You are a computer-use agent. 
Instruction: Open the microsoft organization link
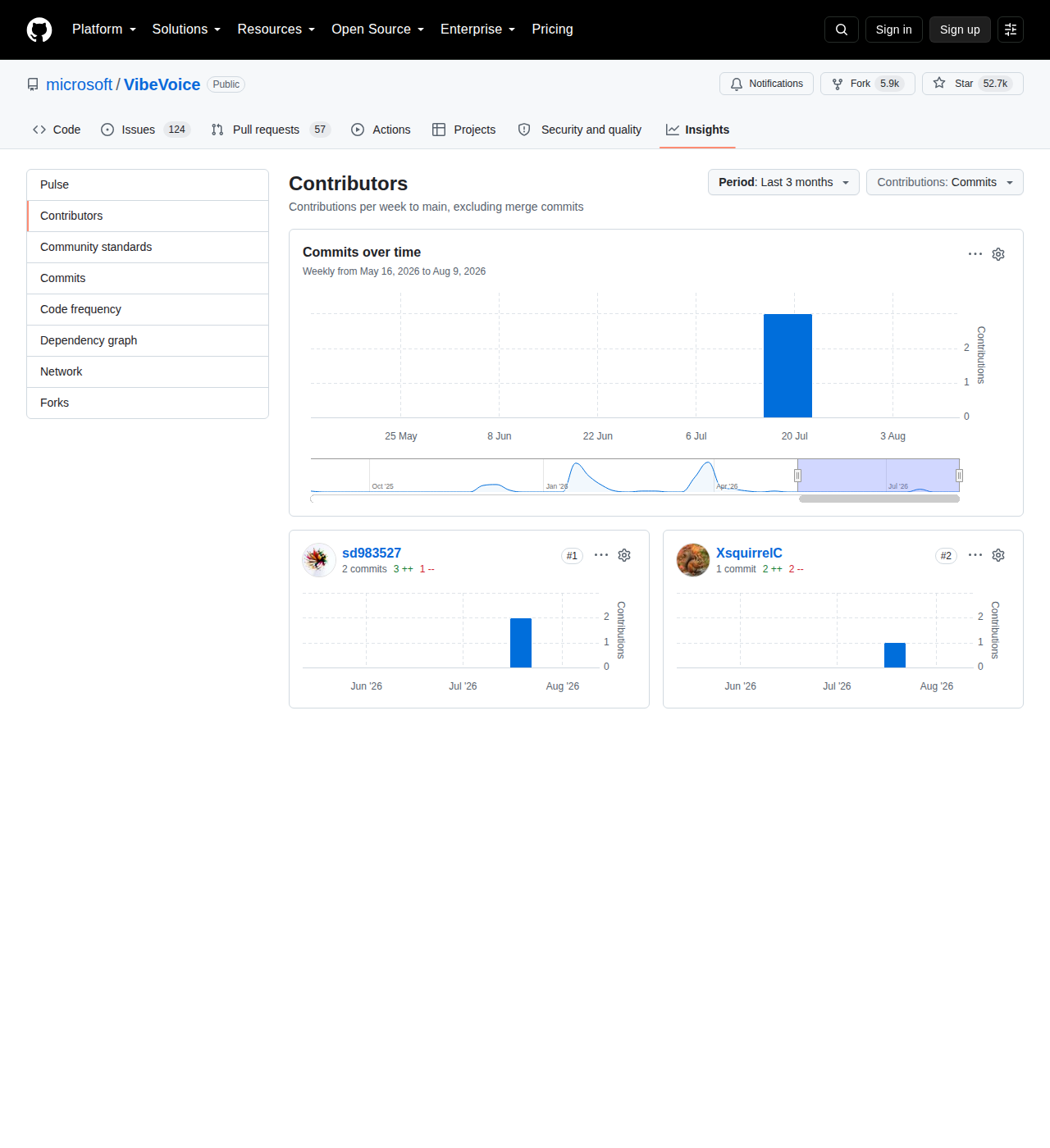tap(79, 84)
